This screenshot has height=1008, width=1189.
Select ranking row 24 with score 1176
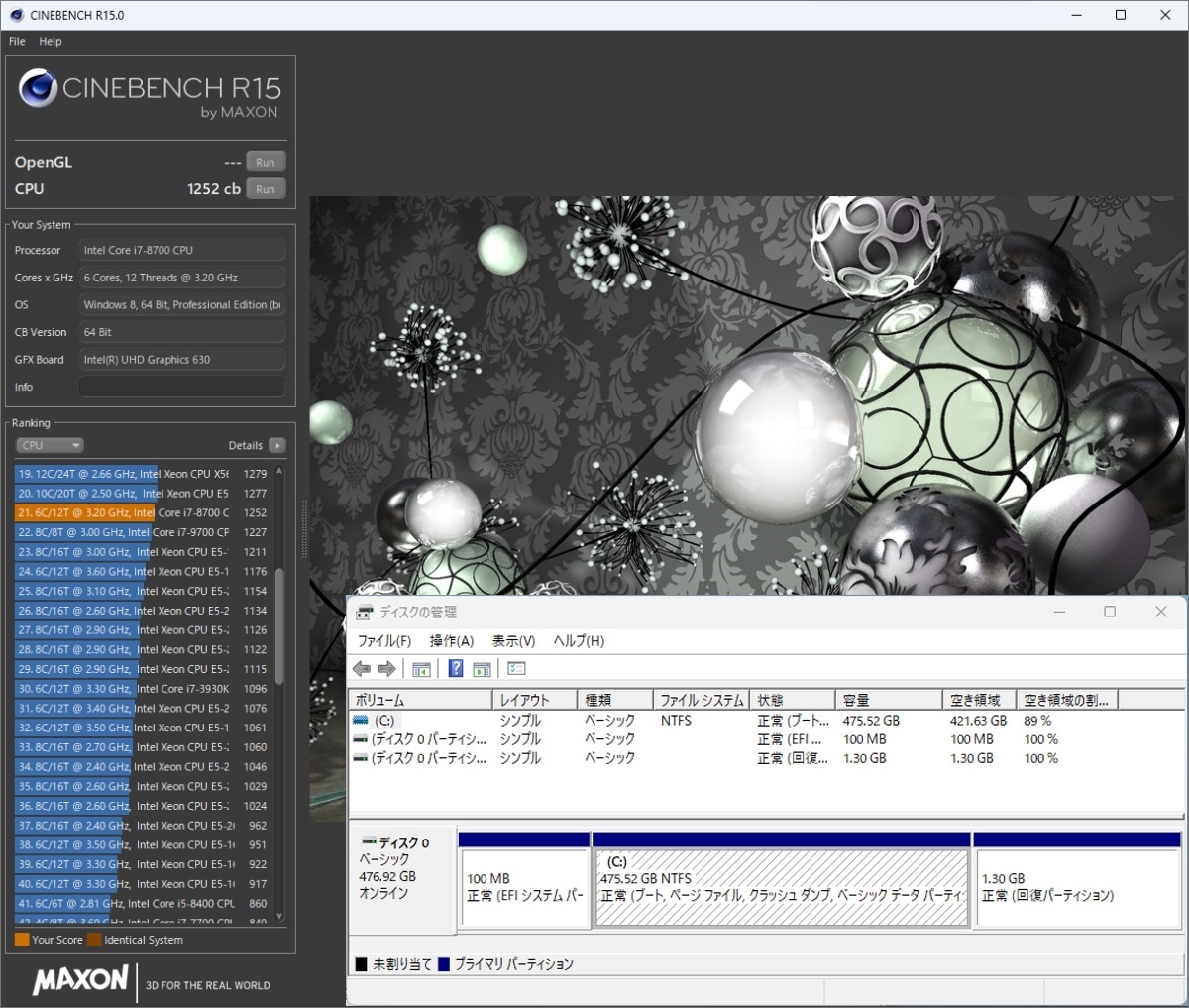143,571
